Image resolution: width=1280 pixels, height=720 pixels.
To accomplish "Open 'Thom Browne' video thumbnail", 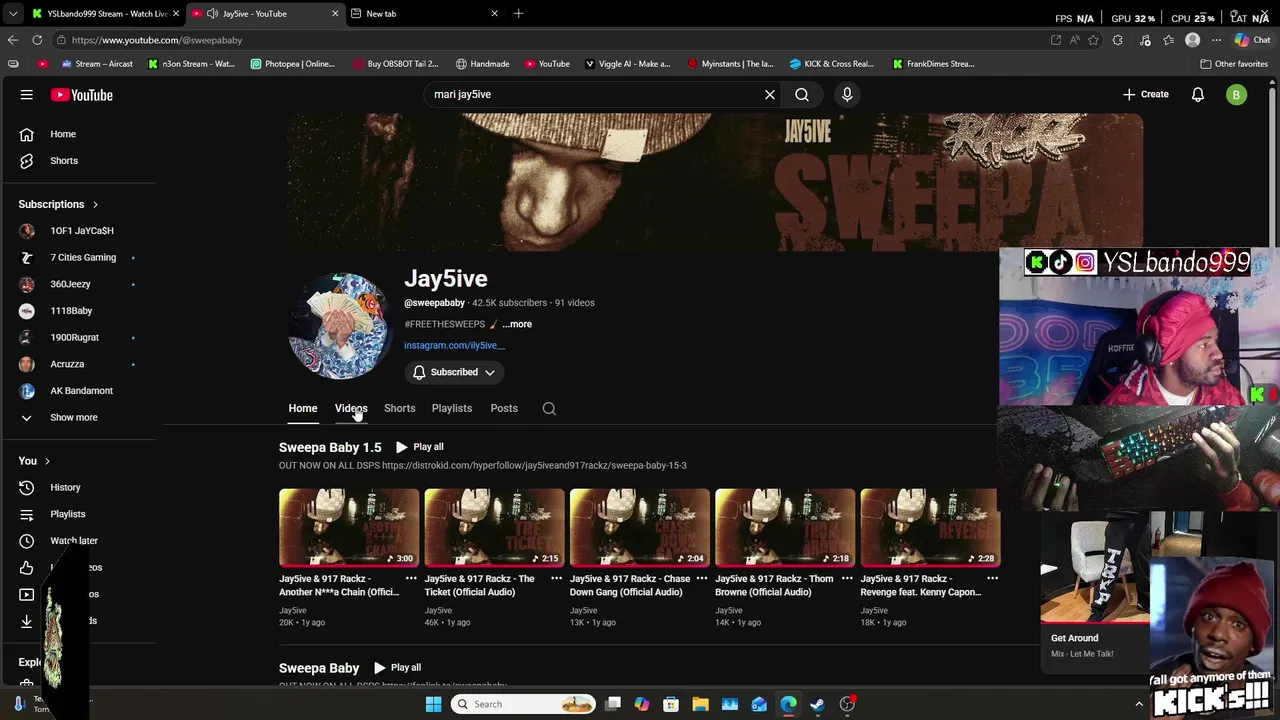I will (785, 528).
